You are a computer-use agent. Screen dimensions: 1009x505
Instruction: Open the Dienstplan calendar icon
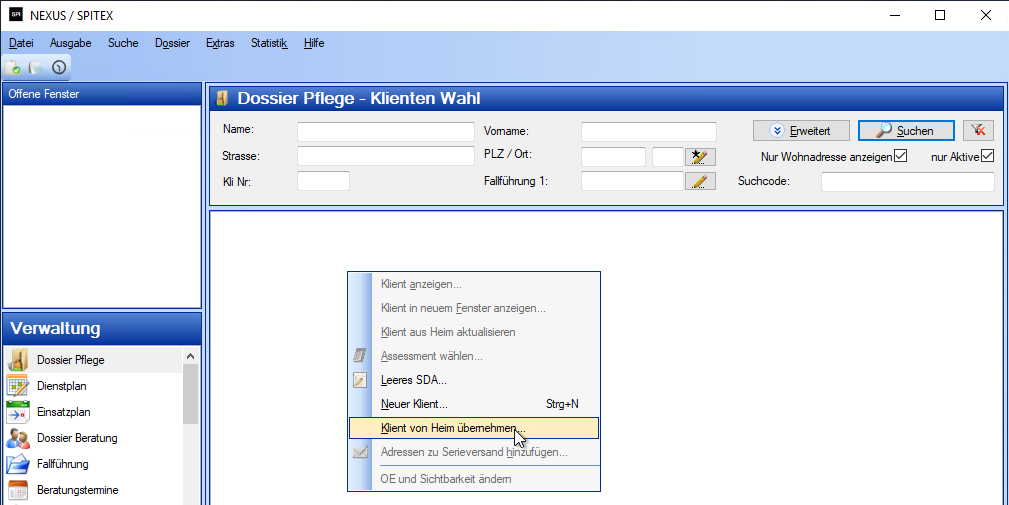pos(18,386)
